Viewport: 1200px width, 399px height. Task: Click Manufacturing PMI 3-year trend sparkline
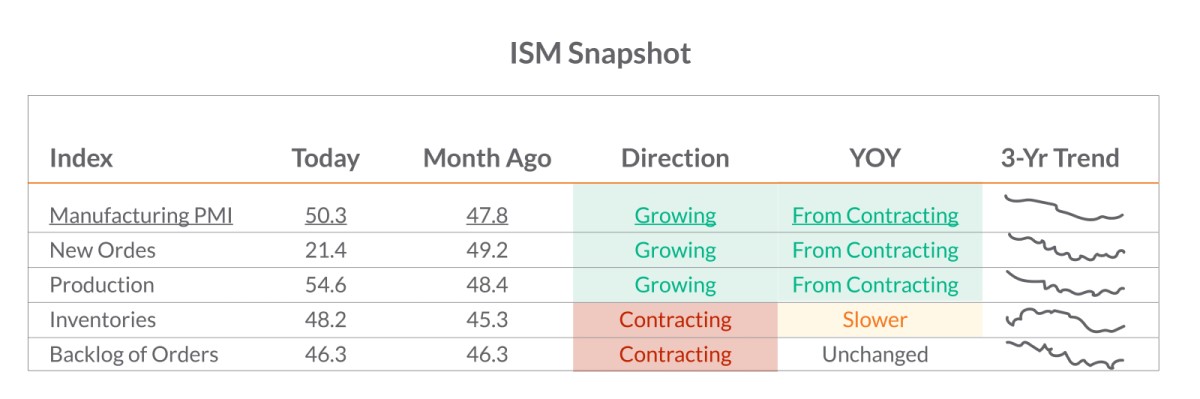(x=1064, y=209)
